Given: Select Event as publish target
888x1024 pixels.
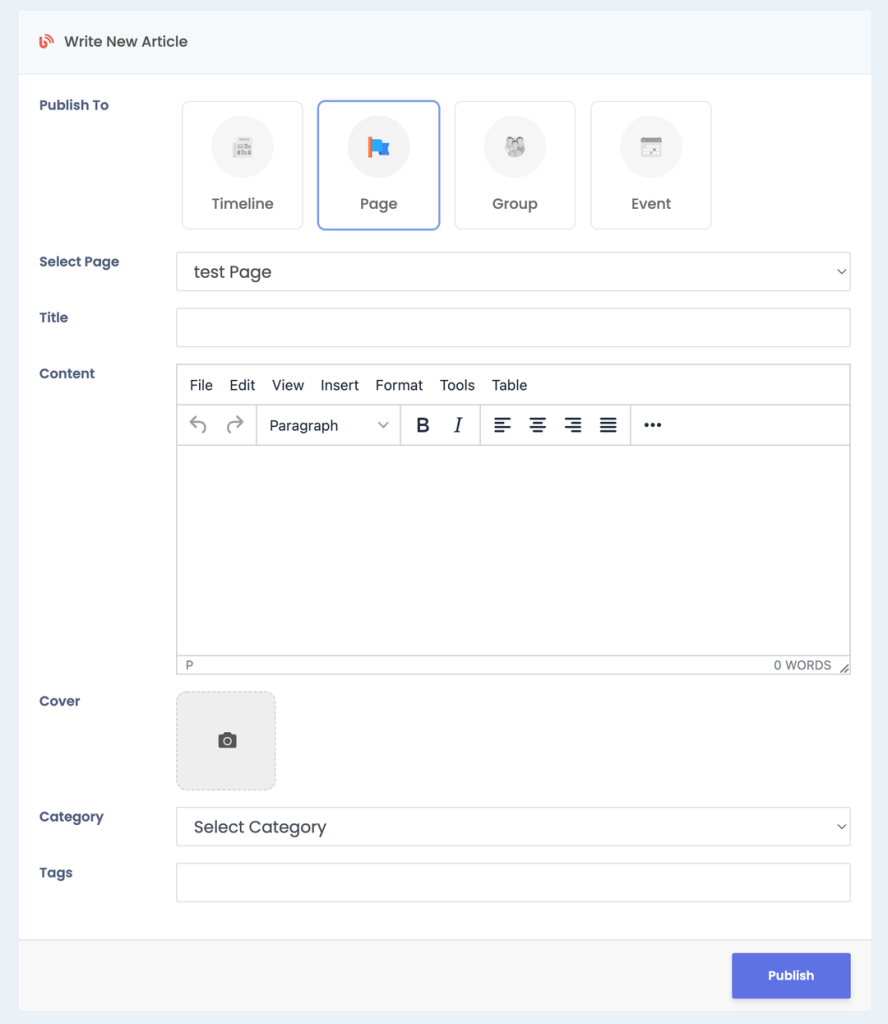Looking at the screenshot, I should (x=651, y=165).
